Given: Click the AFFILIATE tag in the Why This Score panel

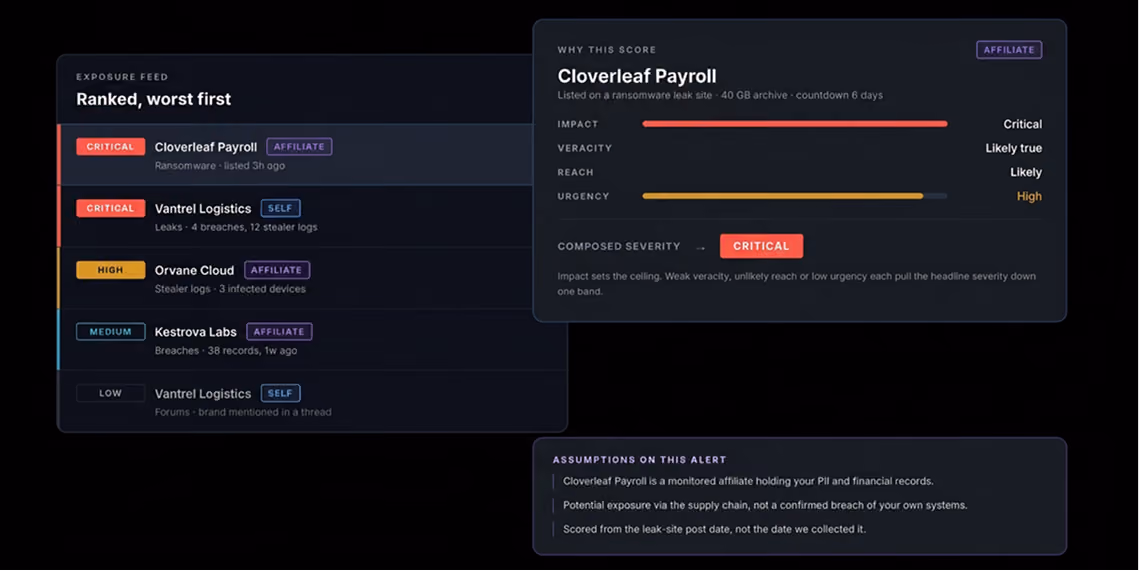Looking at the screenshot, I should (x=1009, y=50).
